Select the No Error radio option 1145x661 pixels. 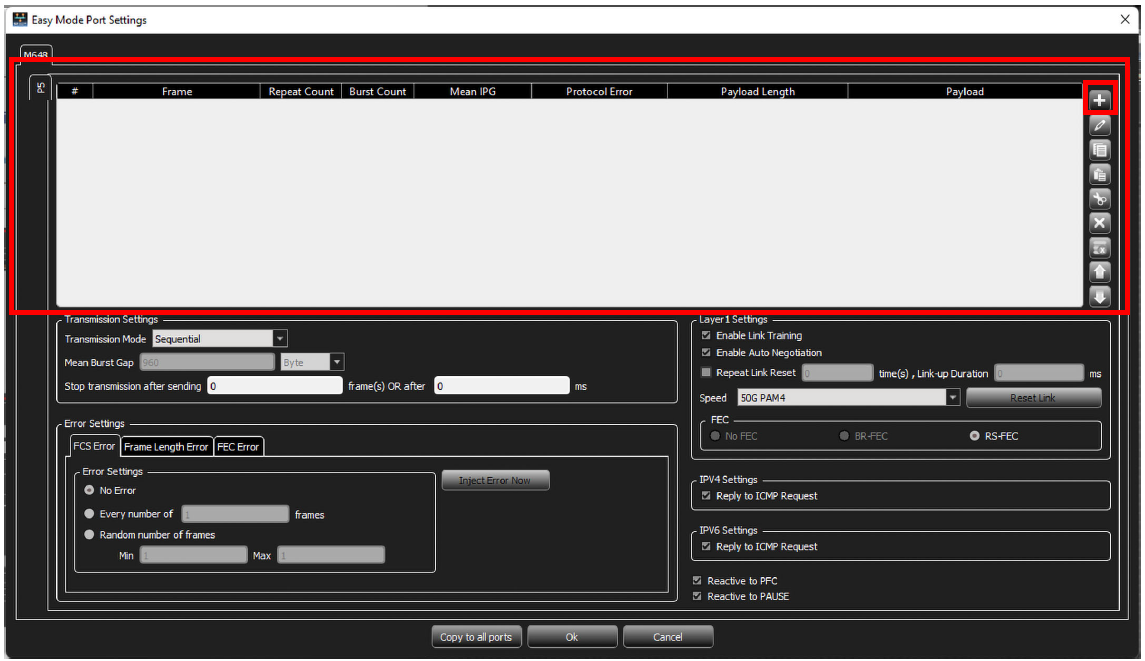coord(89,490)
